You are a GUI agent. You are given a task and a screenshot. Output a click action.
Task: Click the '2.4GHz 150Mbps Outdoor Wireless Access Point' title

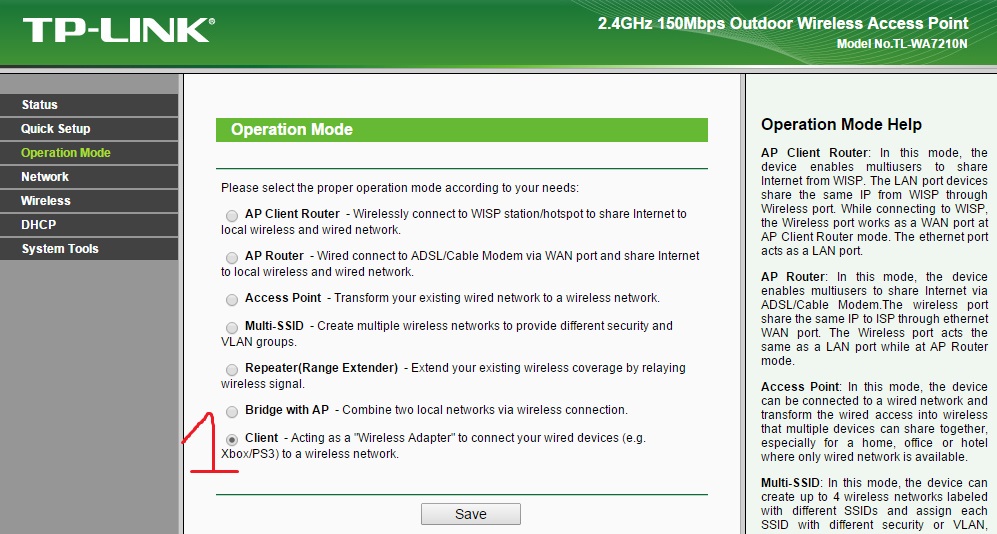(783, 24)
